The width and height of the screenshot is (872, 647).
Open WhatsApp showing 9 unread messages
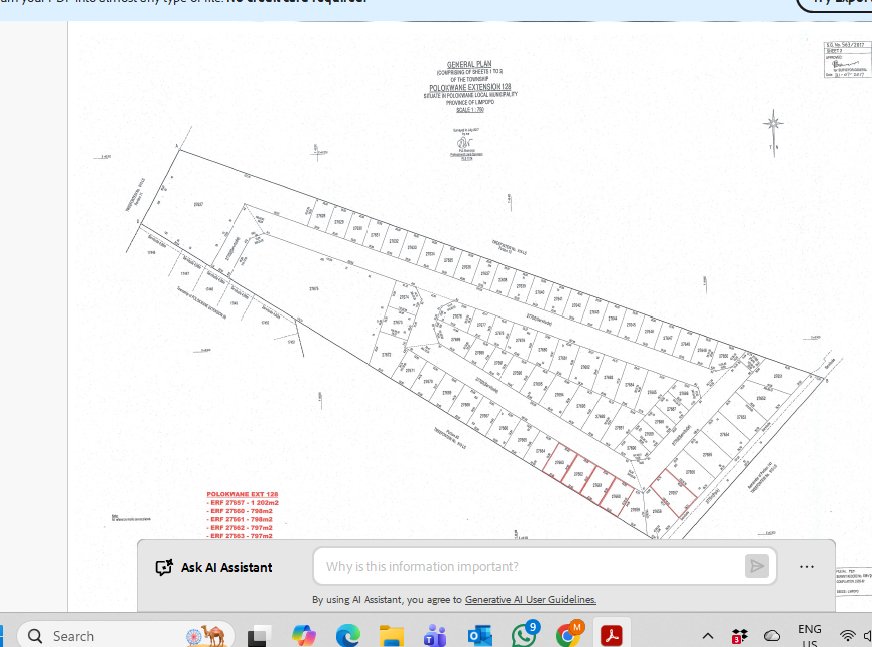click(524, 635)
